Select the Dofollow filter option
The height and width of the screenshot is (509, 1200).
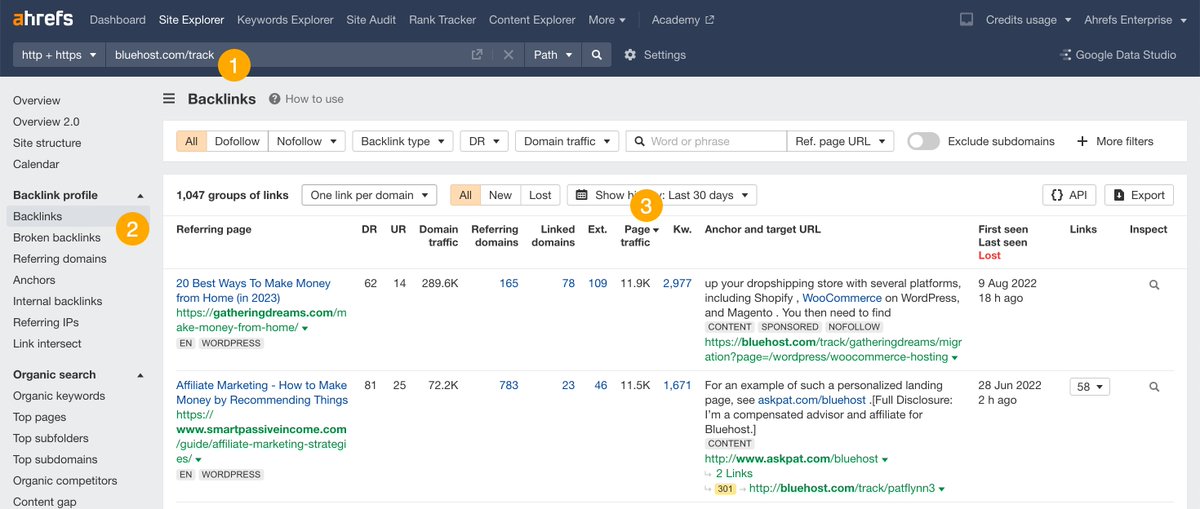coord(237,141)
